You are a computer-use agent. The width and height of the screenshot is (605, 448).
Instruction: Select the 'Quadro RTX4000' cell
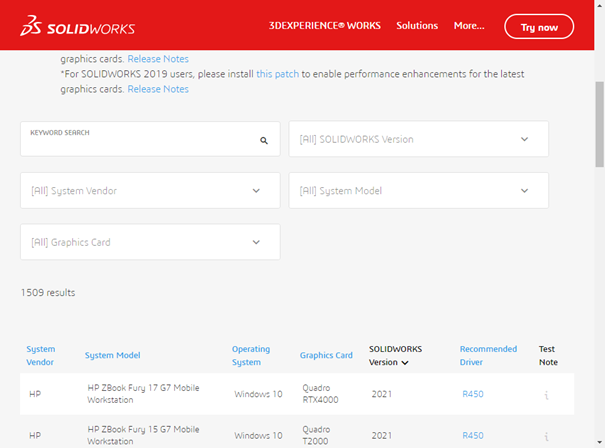(x=320, y=394)
